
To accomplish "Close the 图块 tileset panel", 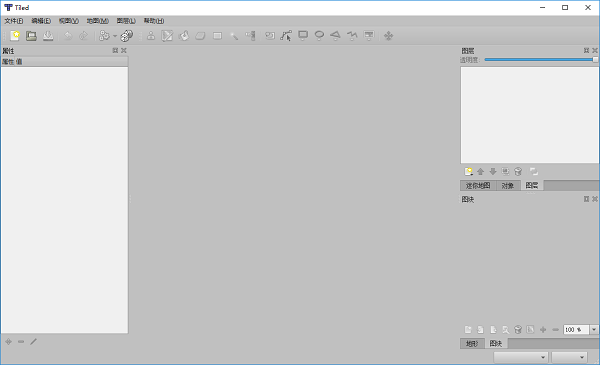I will pyautogui.click(x=595, y=199).
